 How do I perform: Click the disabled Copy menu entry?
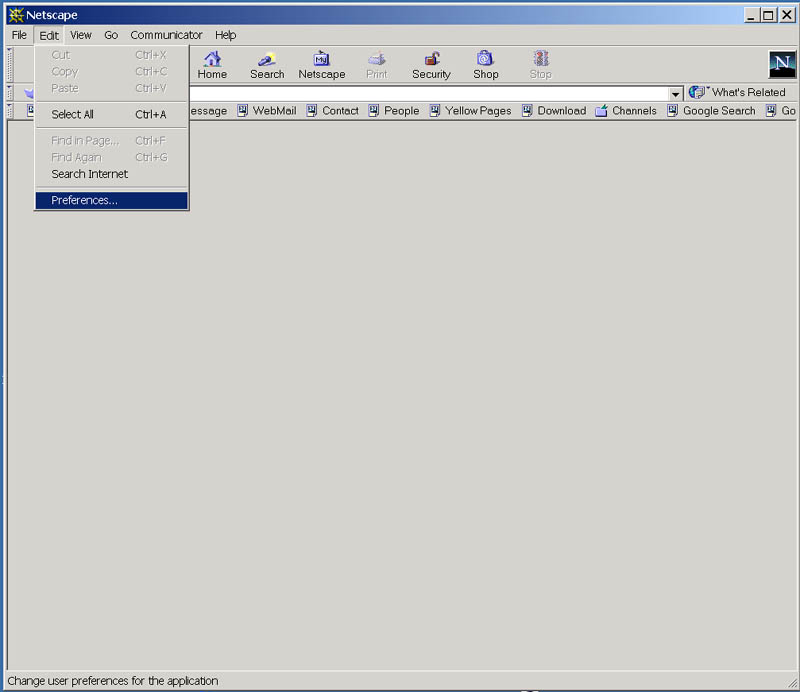pos(112,71)
